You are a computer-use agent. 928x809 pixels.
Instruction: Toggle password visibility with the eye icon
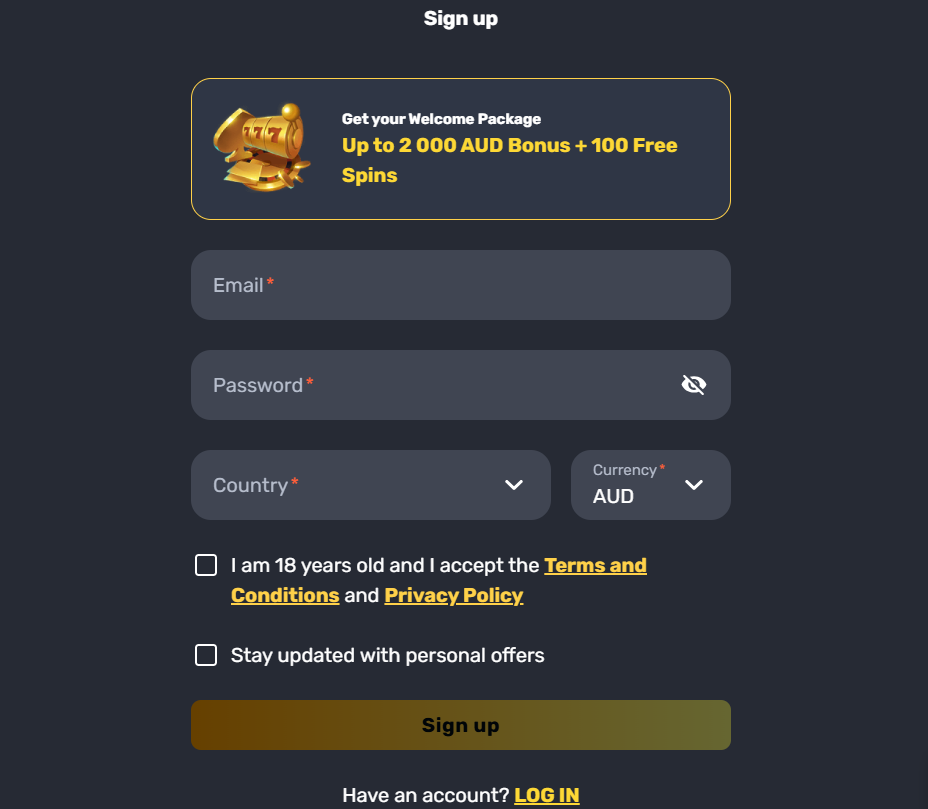[694, 384]
